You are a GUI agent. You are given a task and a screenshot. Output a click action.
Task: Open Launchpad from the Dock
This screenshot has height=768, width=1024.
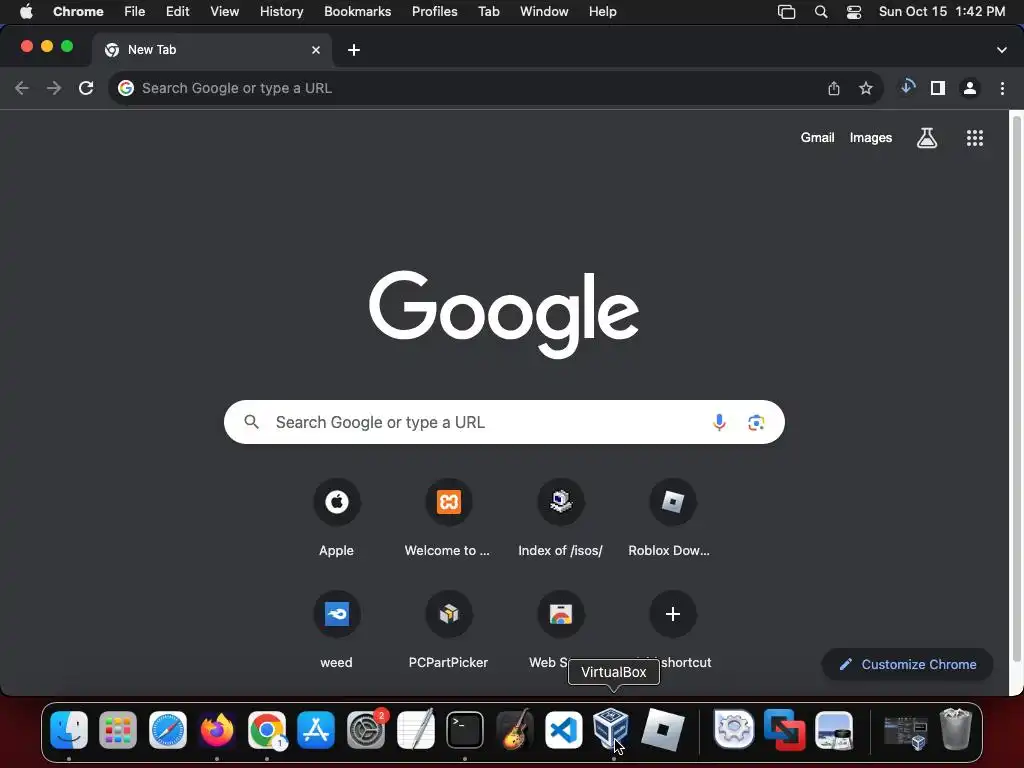click(x=118, y=729)
